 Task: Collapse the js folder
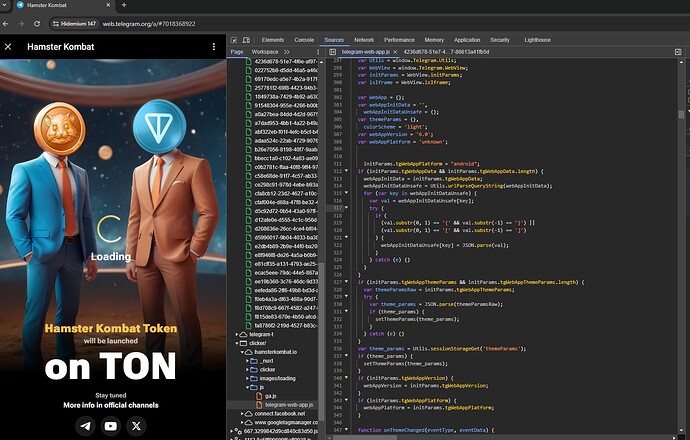247,387
